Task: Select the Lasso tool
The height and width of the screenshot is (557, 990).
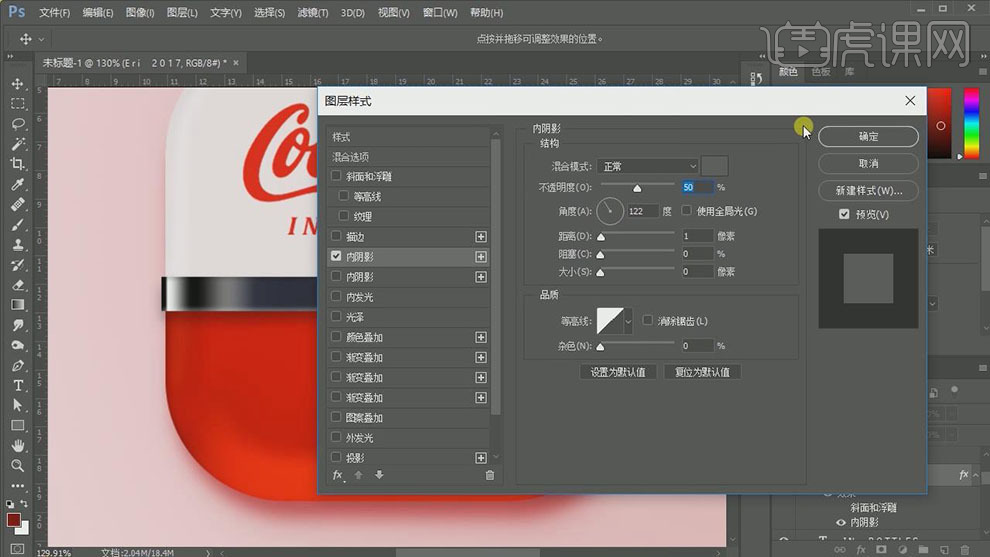Action: pos(18,124)
